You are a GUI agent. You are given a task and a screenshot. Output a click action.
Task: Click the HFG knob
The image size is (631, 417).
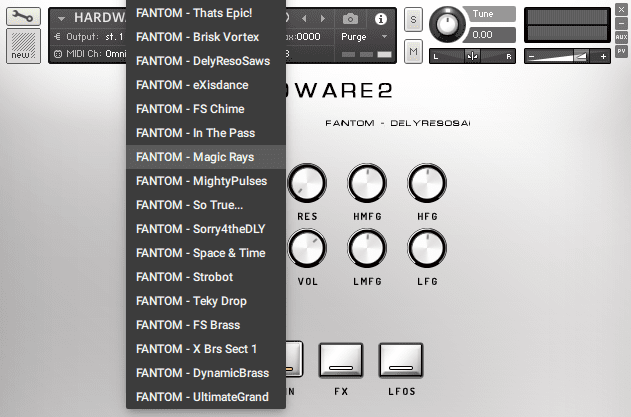[x=428, y=183]
